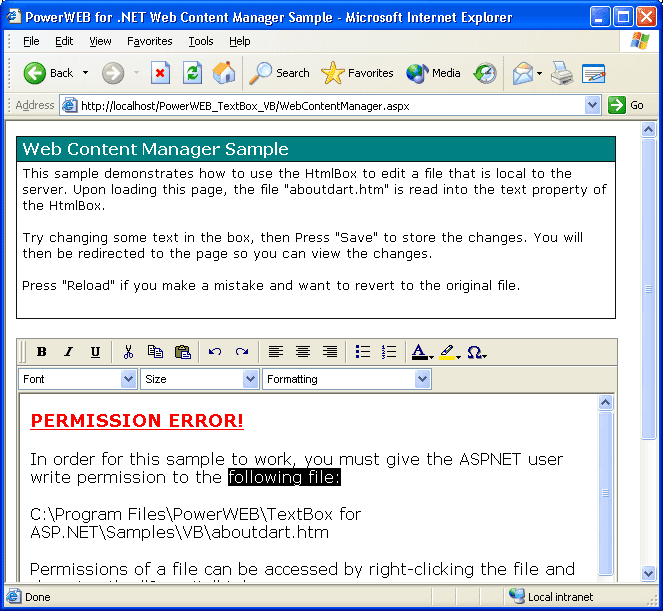The width and height of the screenshot is (663, 611).
Task: Click the 'Local intranet' status bar zone
Action: pyautogui.click(x=551, y=597)
